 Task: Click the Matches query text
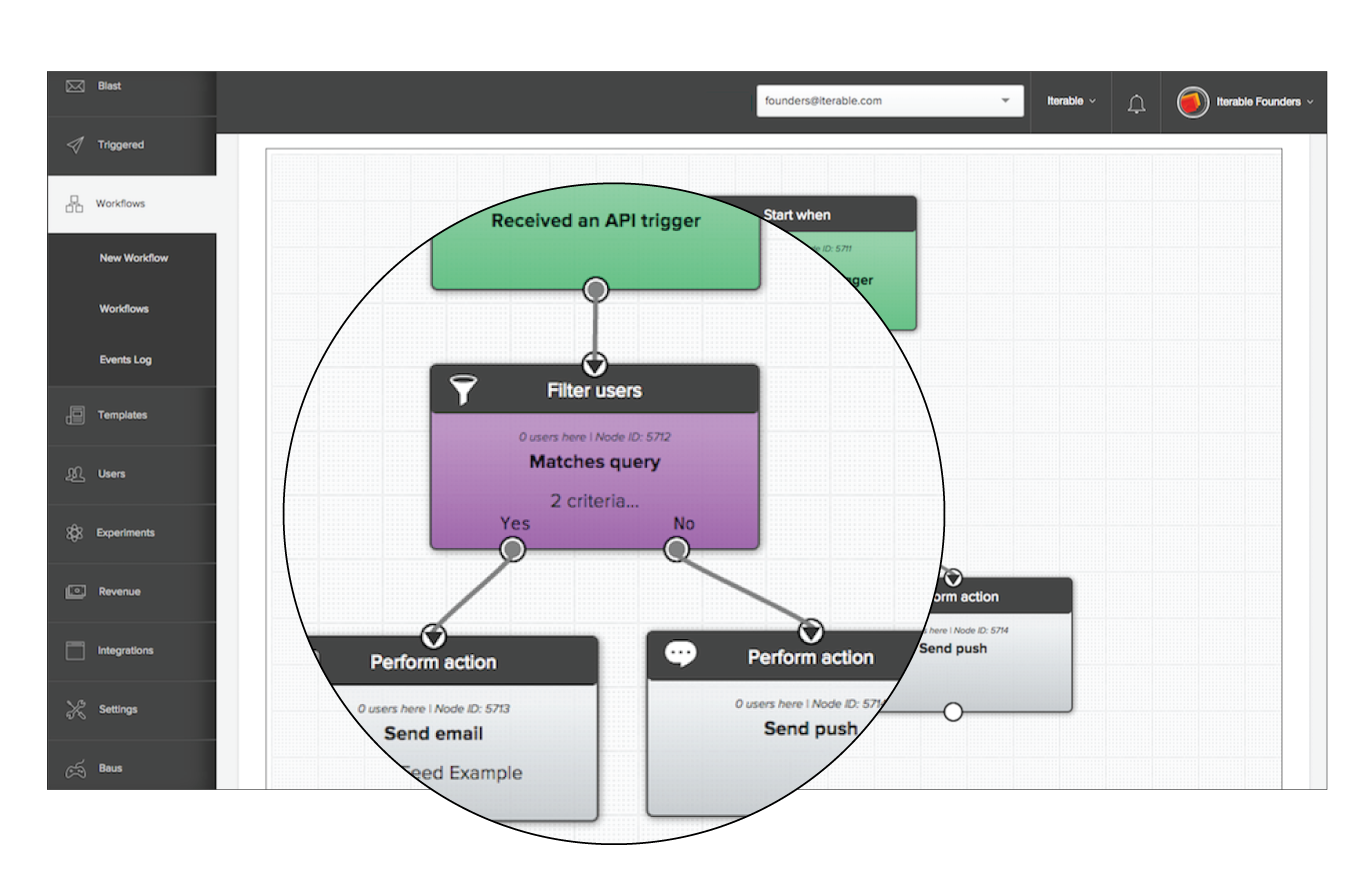click(x=595, y=462)
